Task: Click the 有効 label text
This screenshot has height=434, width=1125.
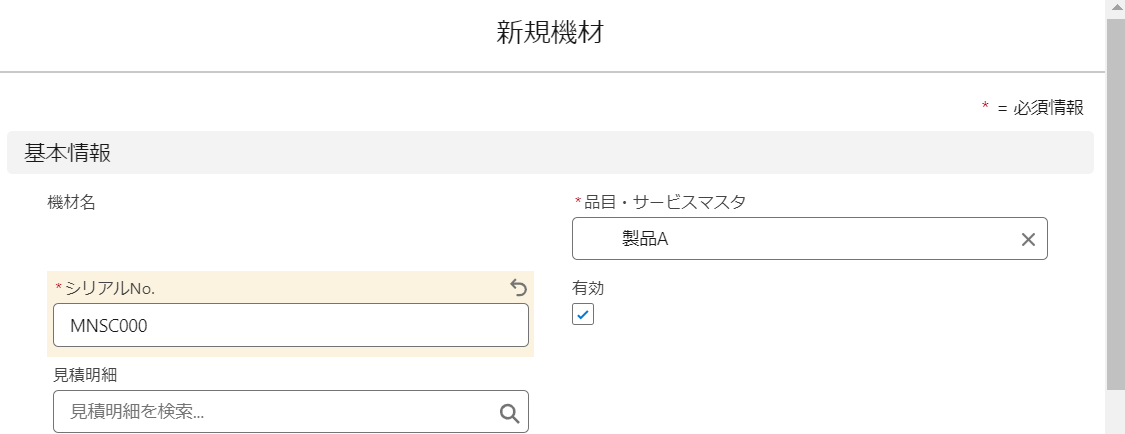Action: click(588, 288)
